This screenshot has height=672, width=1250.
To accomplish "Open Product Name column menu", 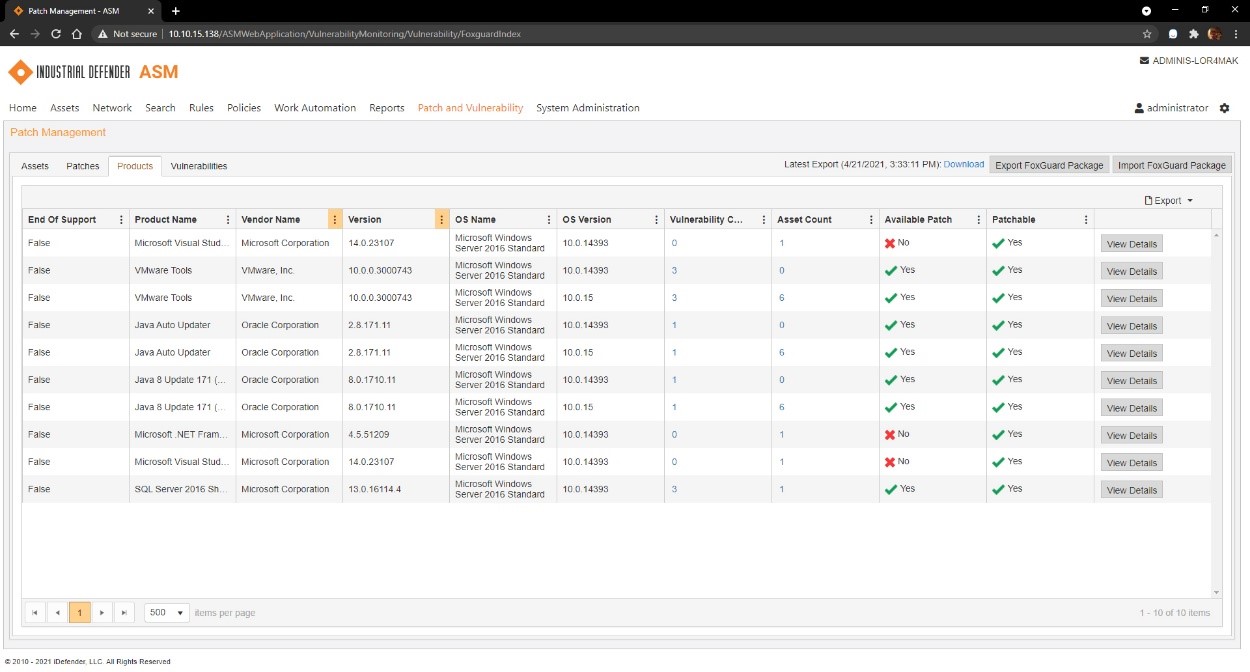I will pos(228,220).
